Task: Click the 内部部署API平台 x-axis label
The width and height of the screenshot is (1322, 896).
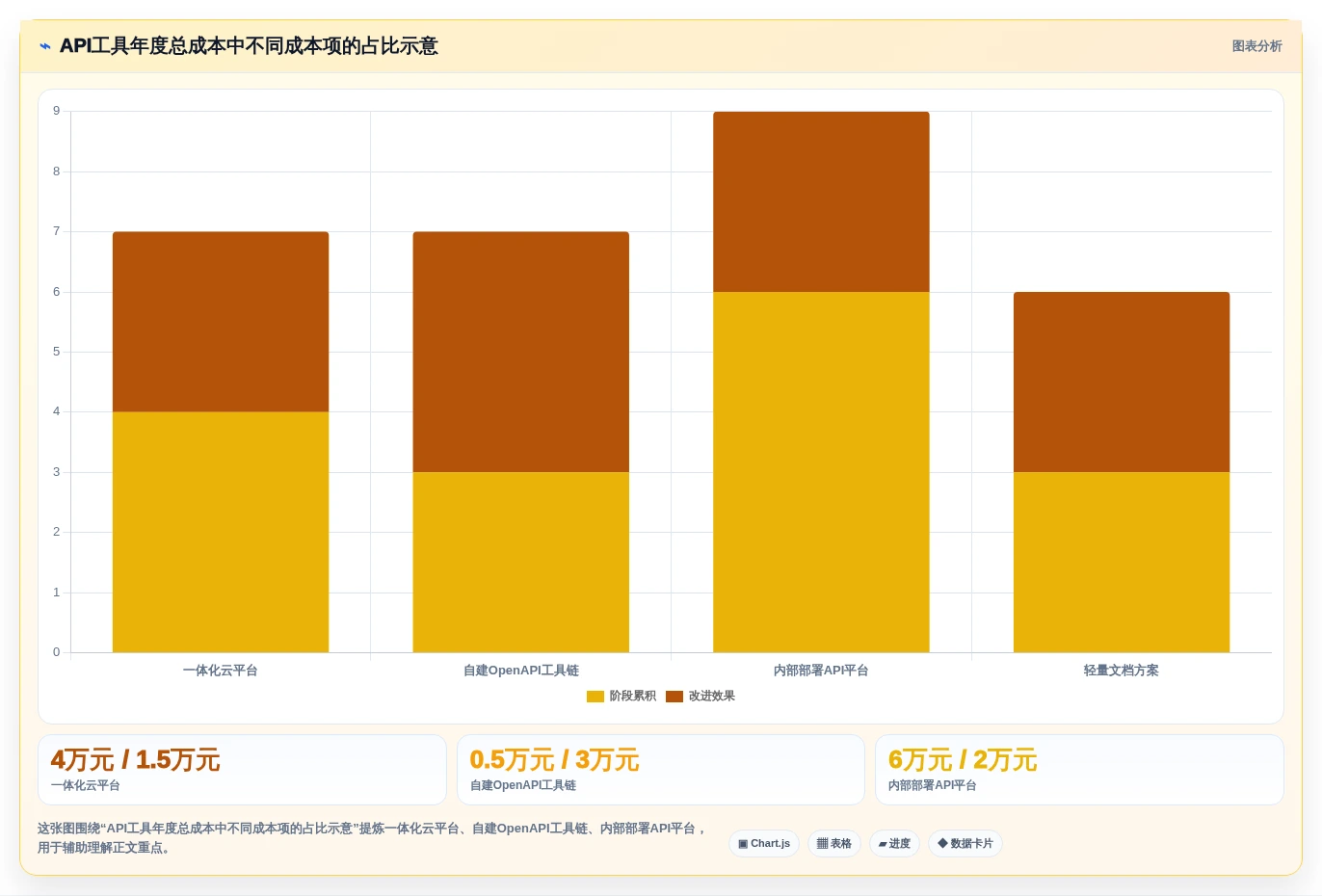Action: tap(821, 671)
